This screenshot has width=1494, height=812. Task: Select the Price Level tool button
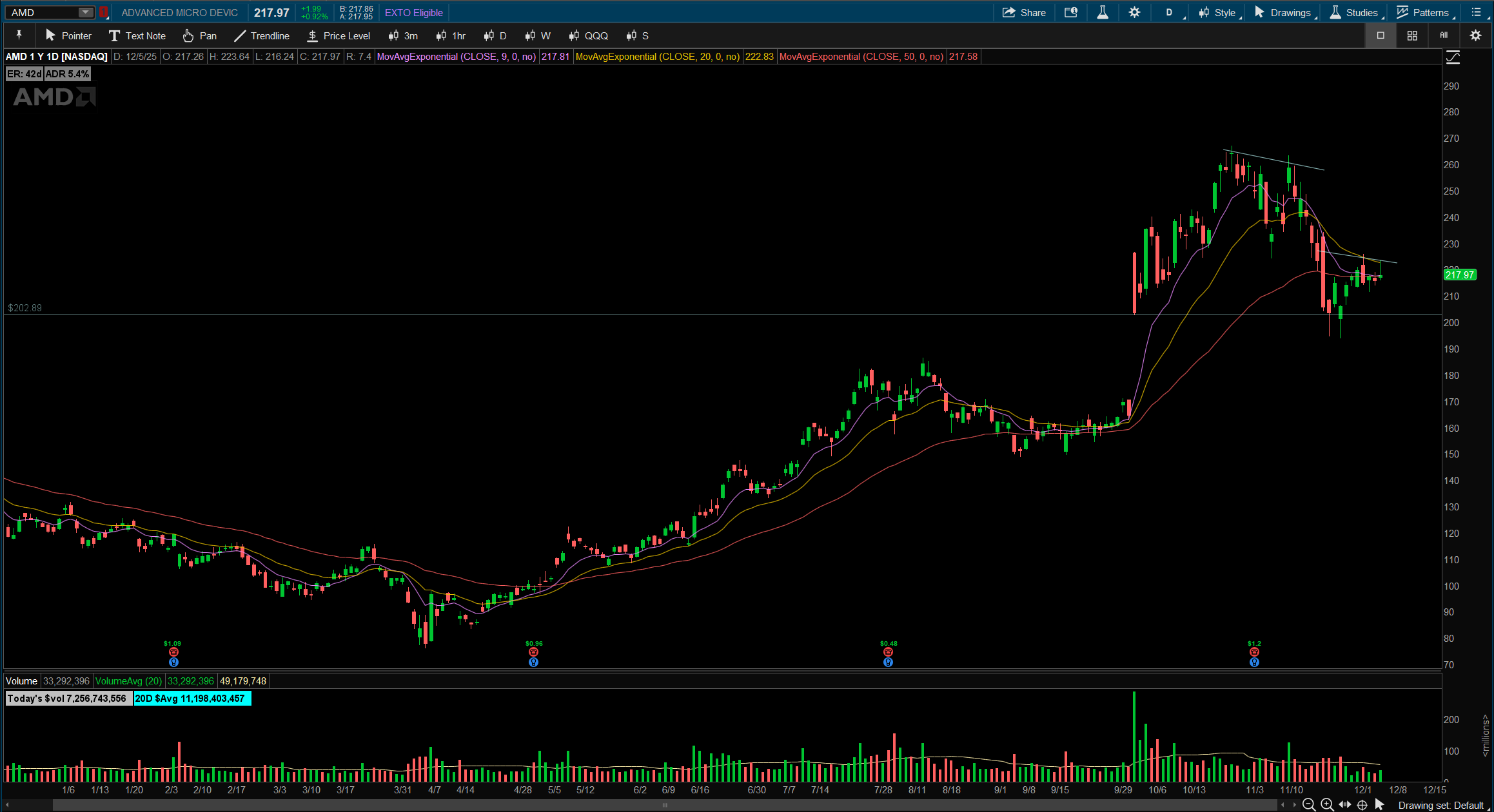click(x=339, y=35)
